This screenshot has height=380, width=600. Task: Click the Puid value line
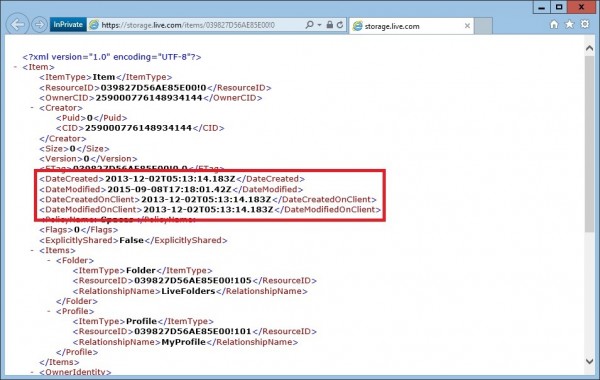[91, 118]
